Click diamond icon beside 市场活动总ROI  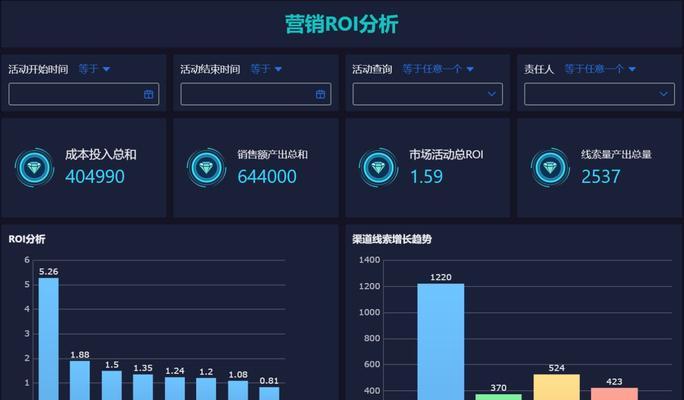click(378, 168)
